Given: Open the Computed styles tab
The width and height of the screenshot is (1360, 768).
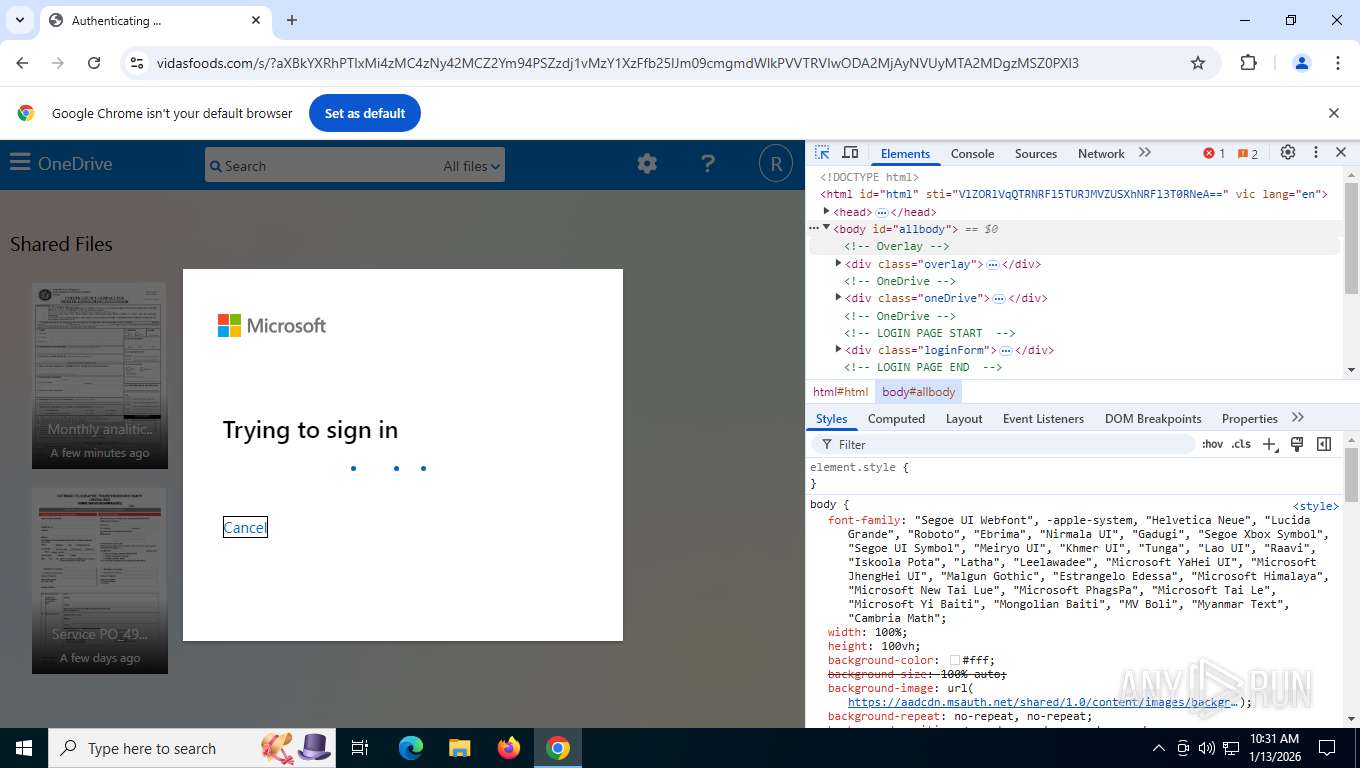Looking at the screenshot, I should (x=896, y=418).
